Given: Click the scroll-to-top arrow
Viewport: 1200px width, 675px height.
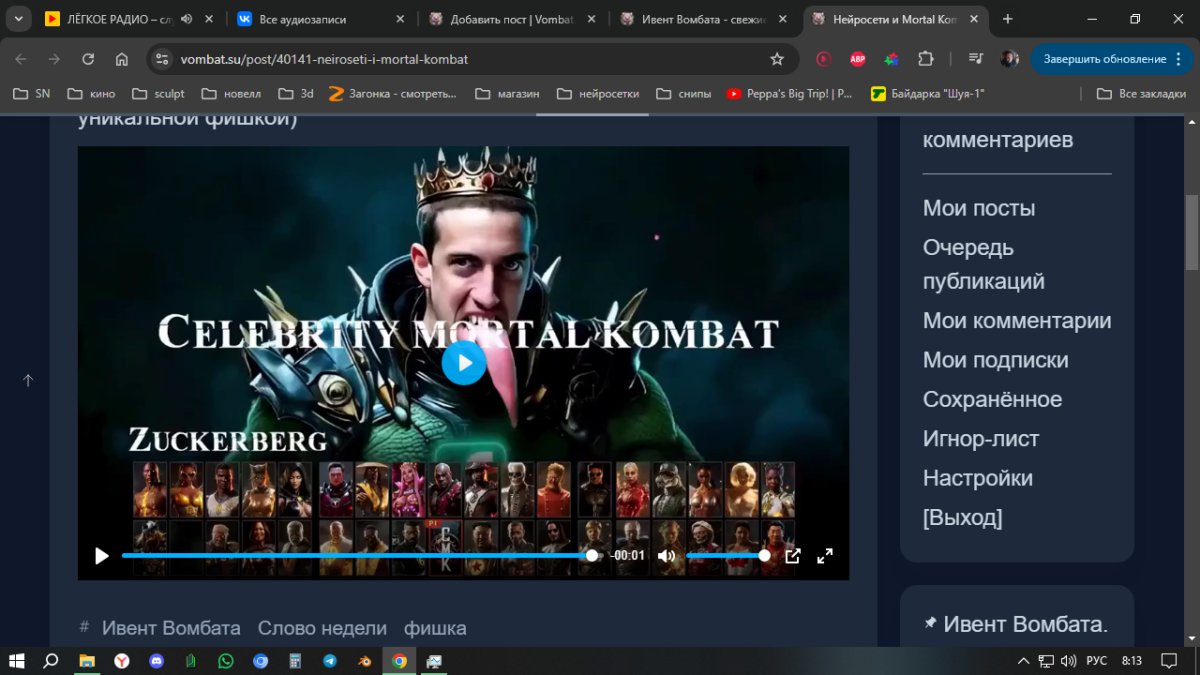Looking at the screenshot, I should point(28,380).
